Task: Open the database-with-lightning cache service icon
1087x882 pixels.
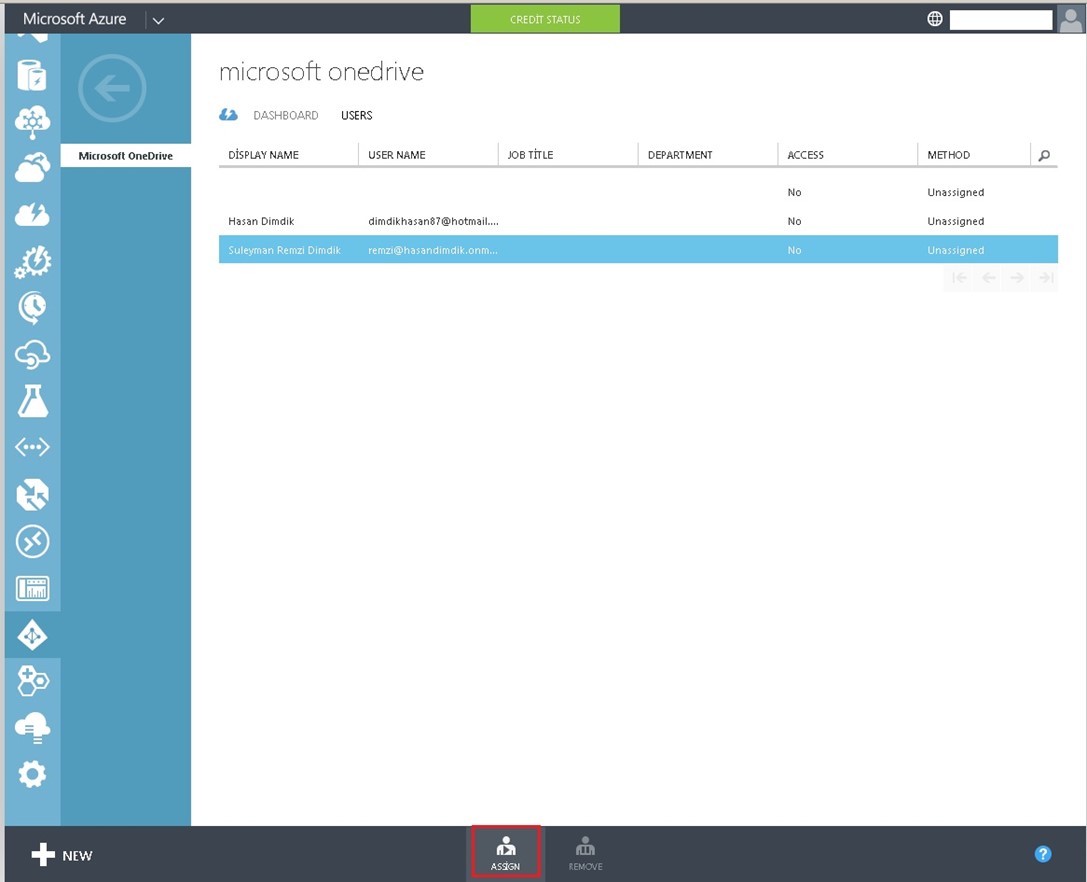Action: 32,76
